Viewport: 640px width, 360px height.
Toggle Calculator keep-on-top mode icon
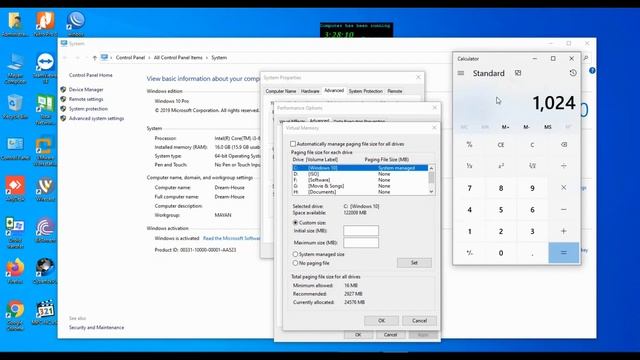pyautogui.click(x=518, y=73)
